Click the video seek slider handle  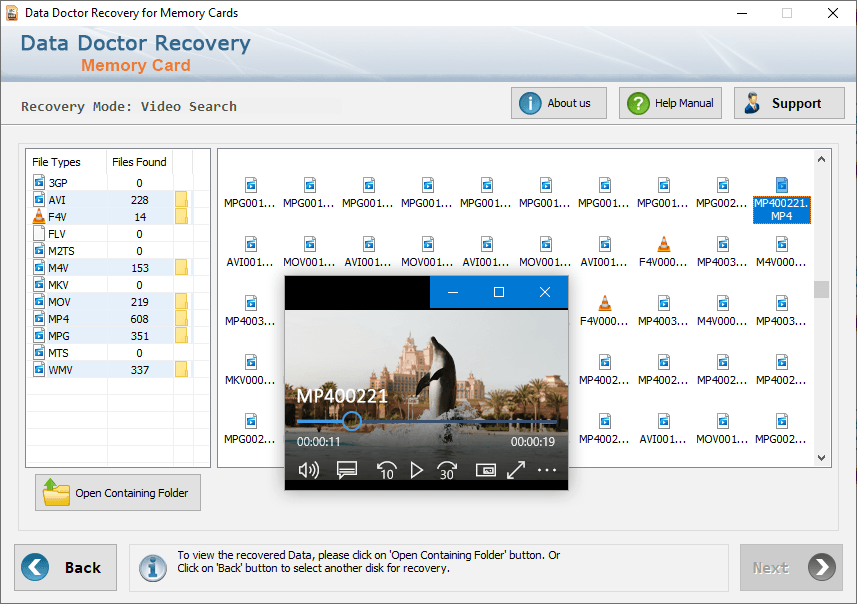pos(352,421)
